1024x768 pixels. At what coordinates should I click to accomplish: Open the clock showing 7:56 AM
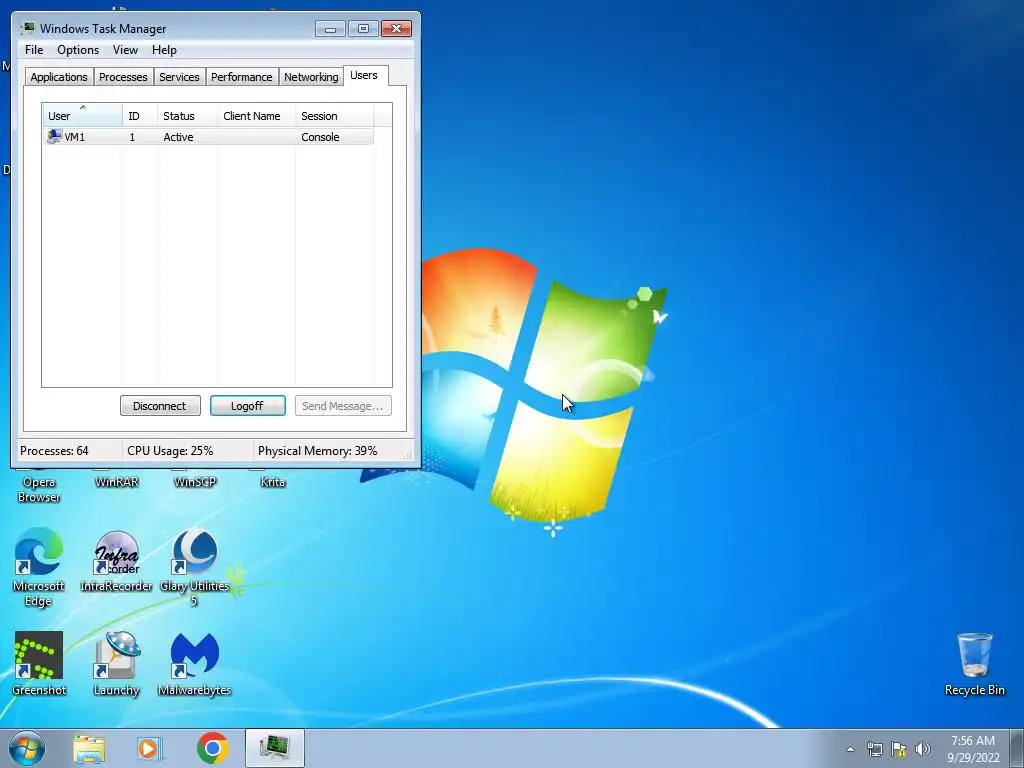pyautogui.click(x=973, y=748)
